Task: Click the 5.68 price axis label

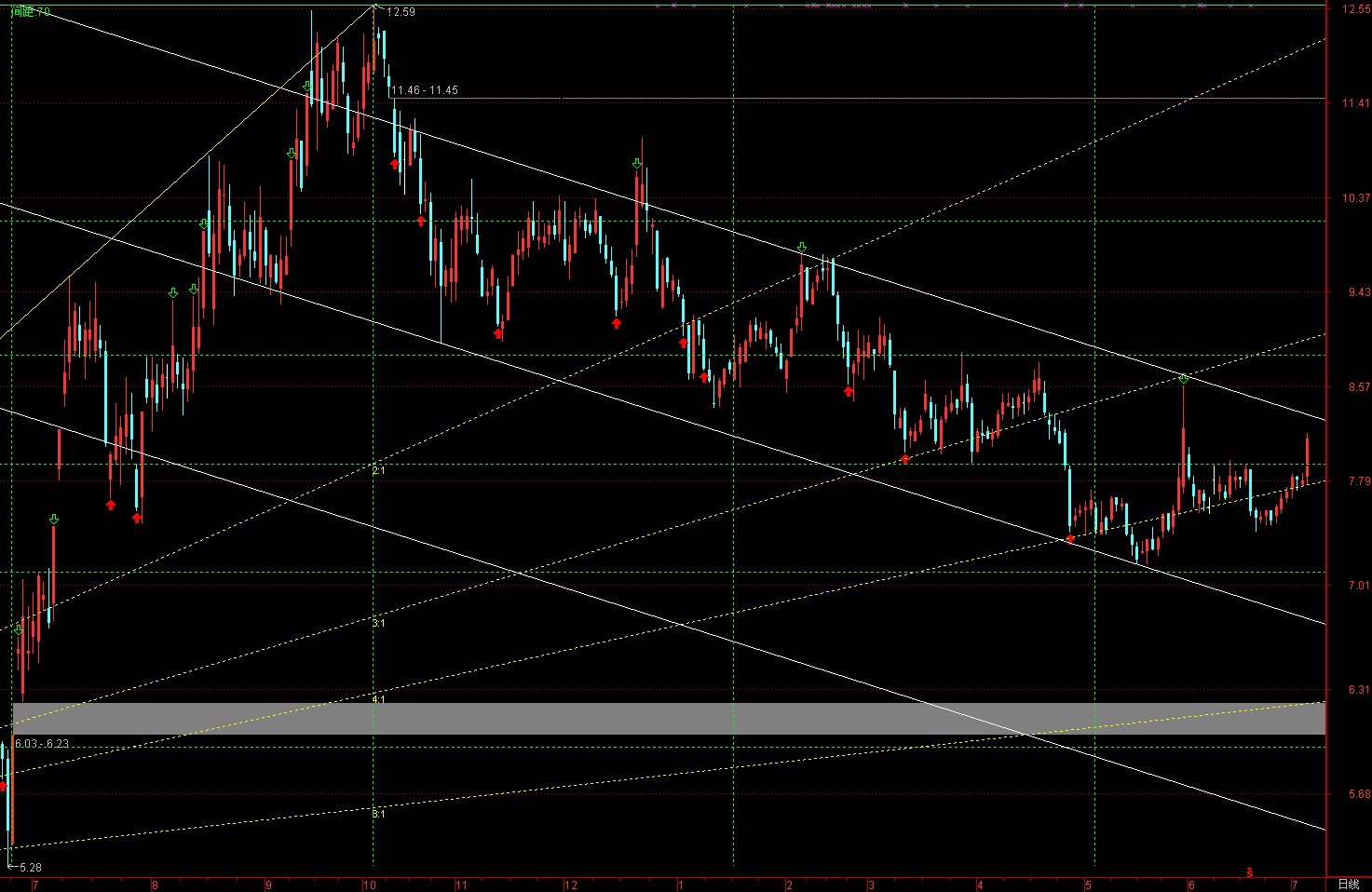Action: coord(1355,794)
